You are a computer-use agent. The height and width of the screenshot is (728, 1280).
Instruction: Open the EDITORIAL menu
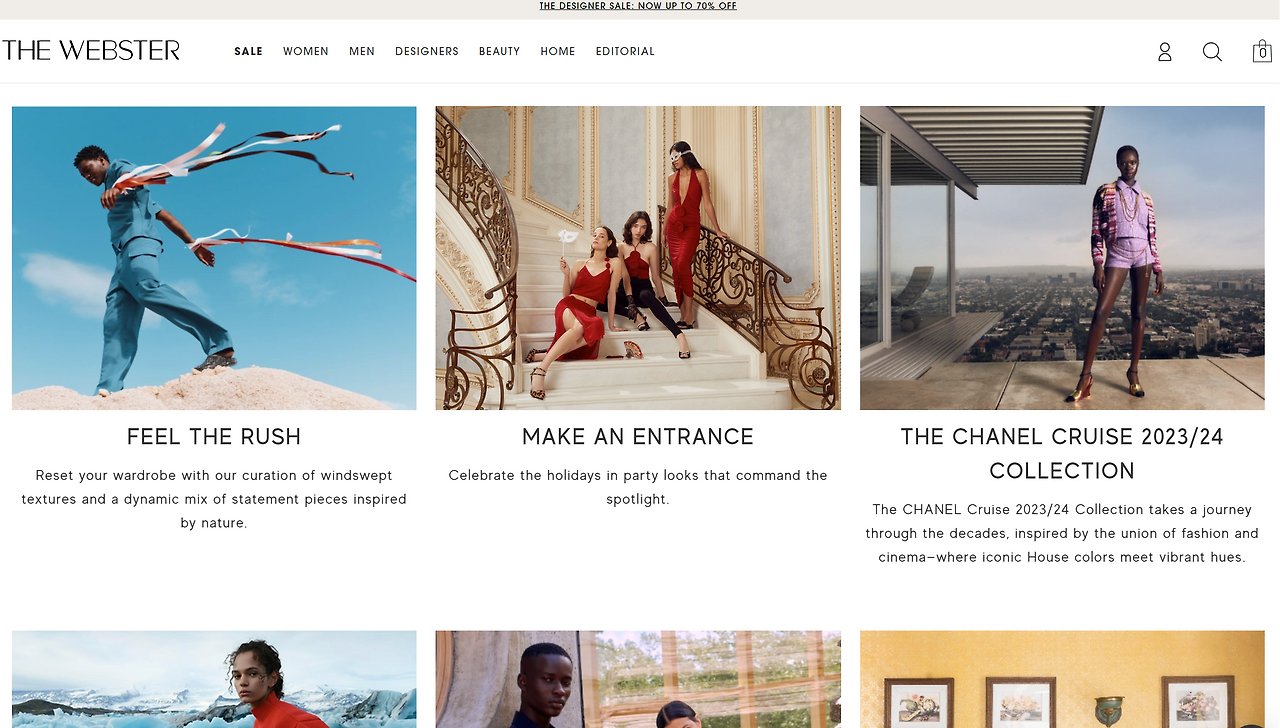(x=625, y=51)
